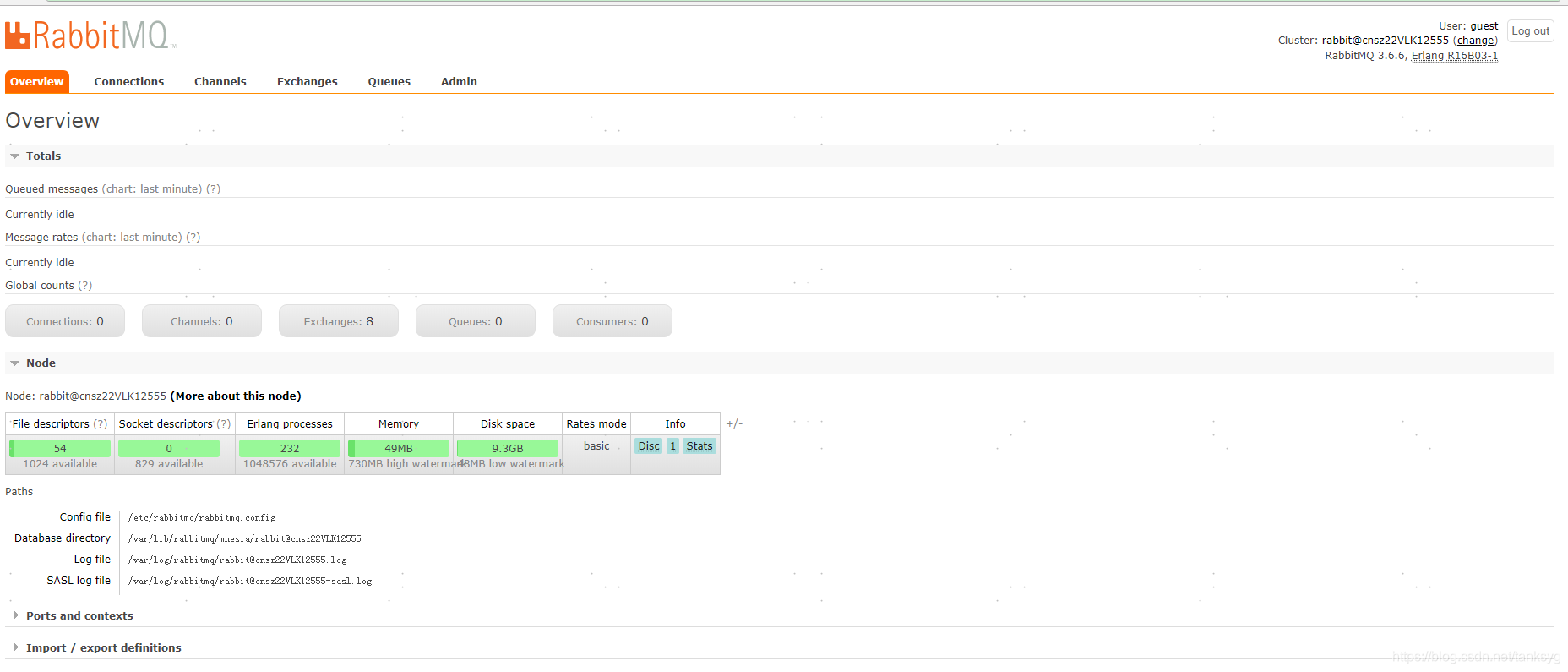Image resolution: width=1568 pixels, height=672 pixels.
Task: Open help for Message rates
Action: tap(193, 238)
